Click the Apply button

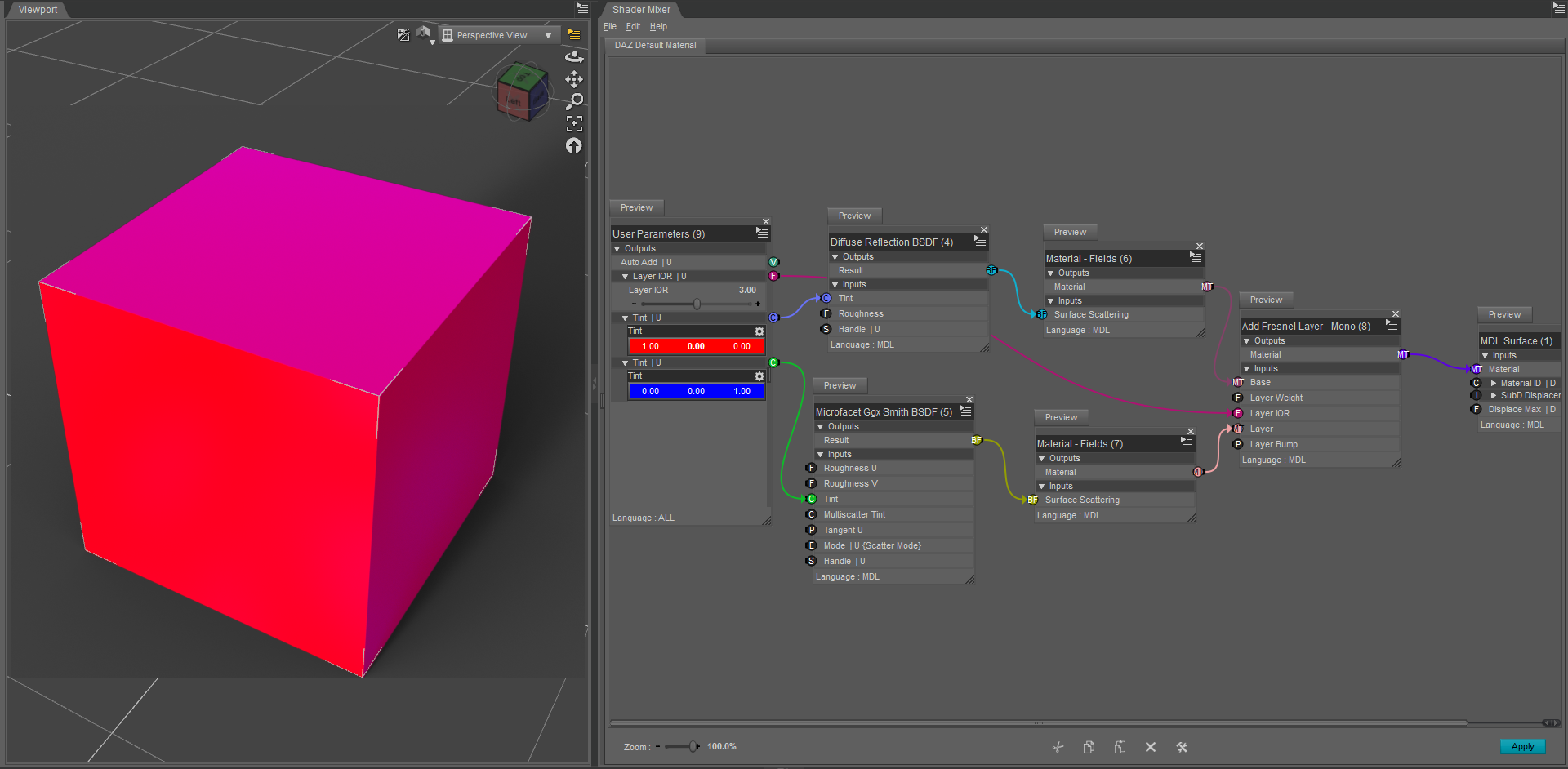tap(1521, 746)
